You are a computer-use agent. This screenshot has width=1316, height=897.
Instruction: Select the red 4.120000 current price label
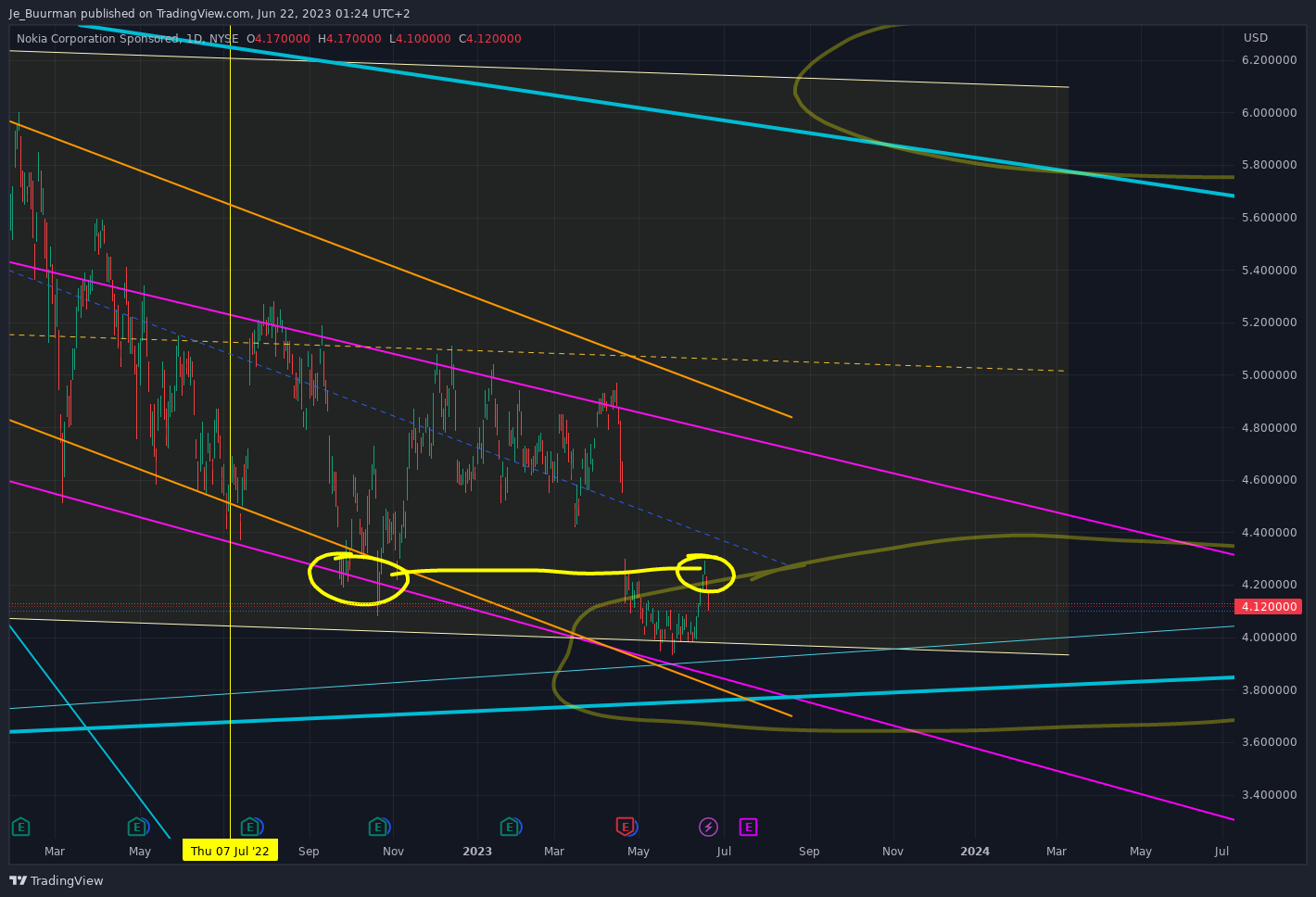tap(1268, 607)
